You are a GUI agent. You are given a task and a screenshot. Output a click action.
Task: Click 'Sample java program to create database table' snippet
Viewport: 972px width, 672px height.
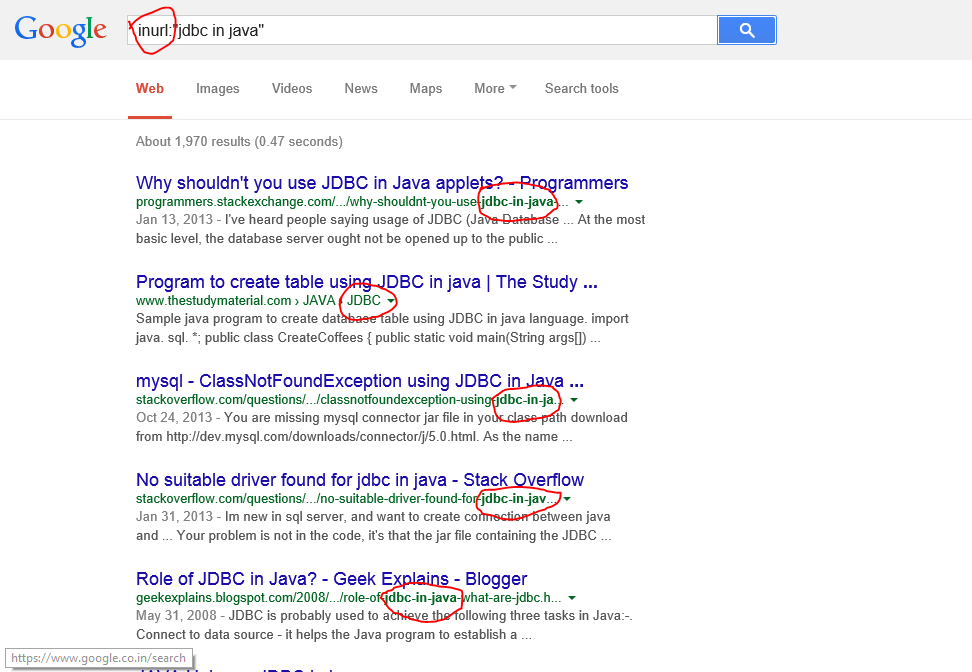pyautogui.click(x=382, y=328)
